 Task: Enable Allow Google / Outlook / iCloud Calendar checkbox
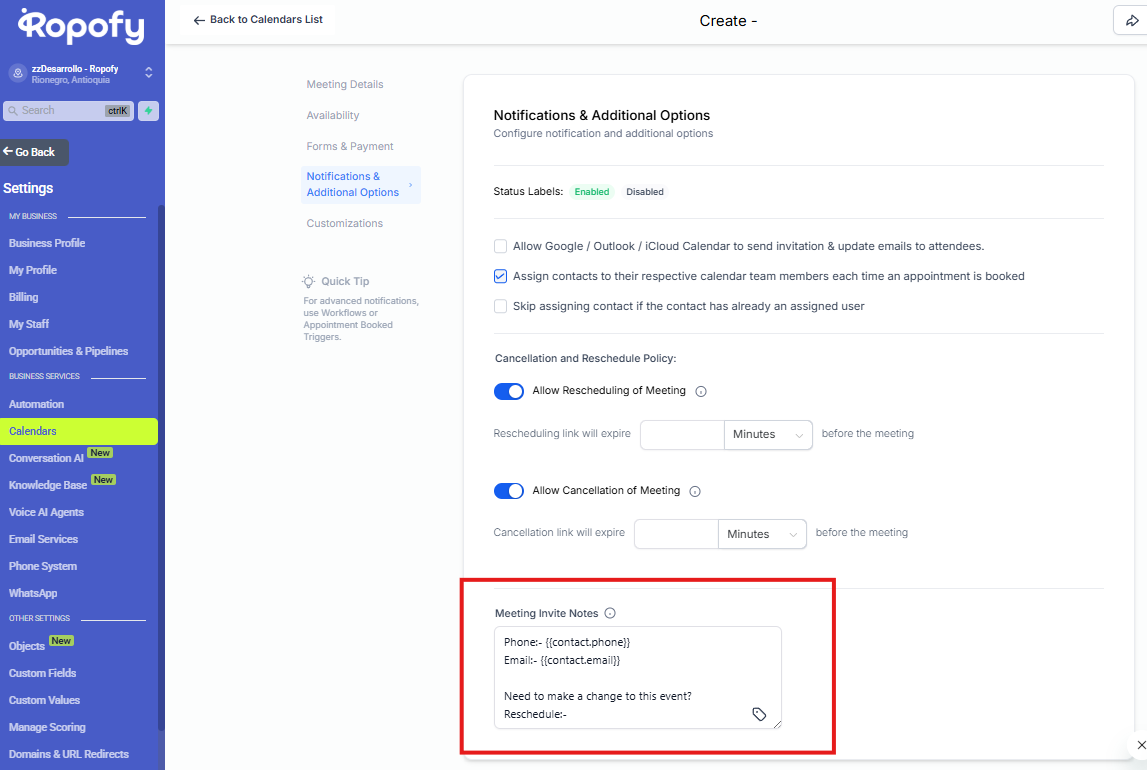point(500,246)
